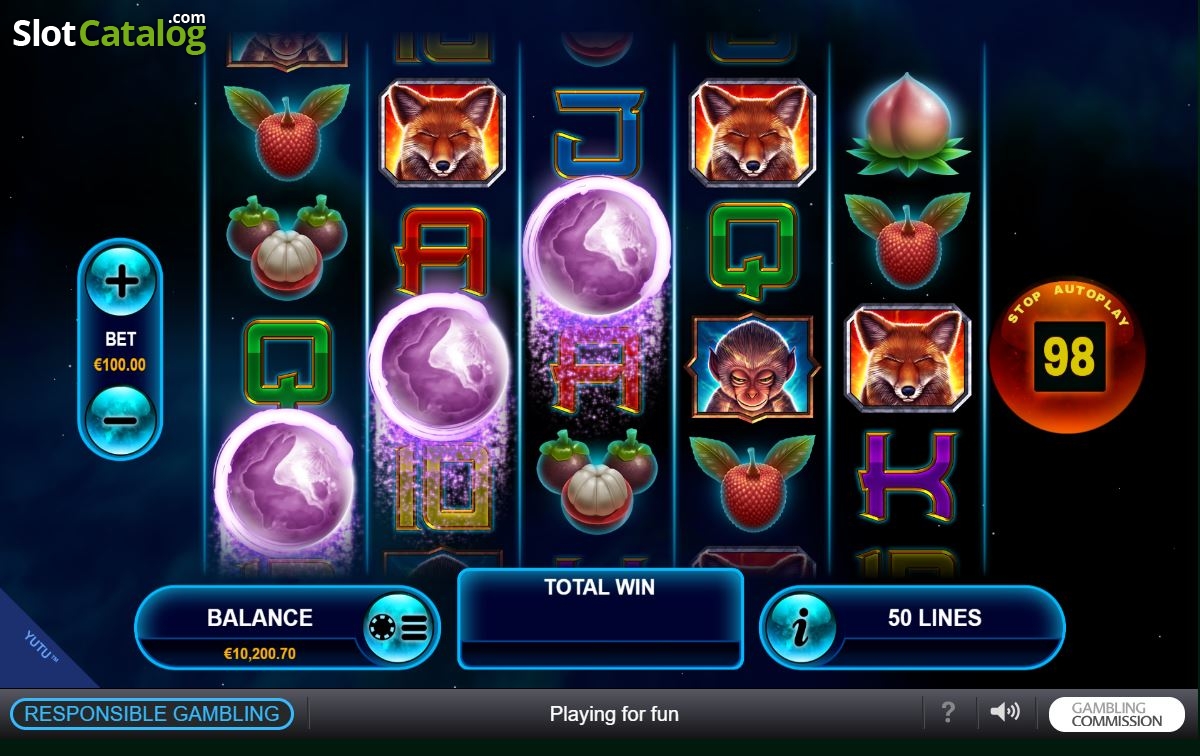Viewport: 1200px width, 756px height.
Task: Open the Responsible Gambling link
Action: [x=152, y=714]
